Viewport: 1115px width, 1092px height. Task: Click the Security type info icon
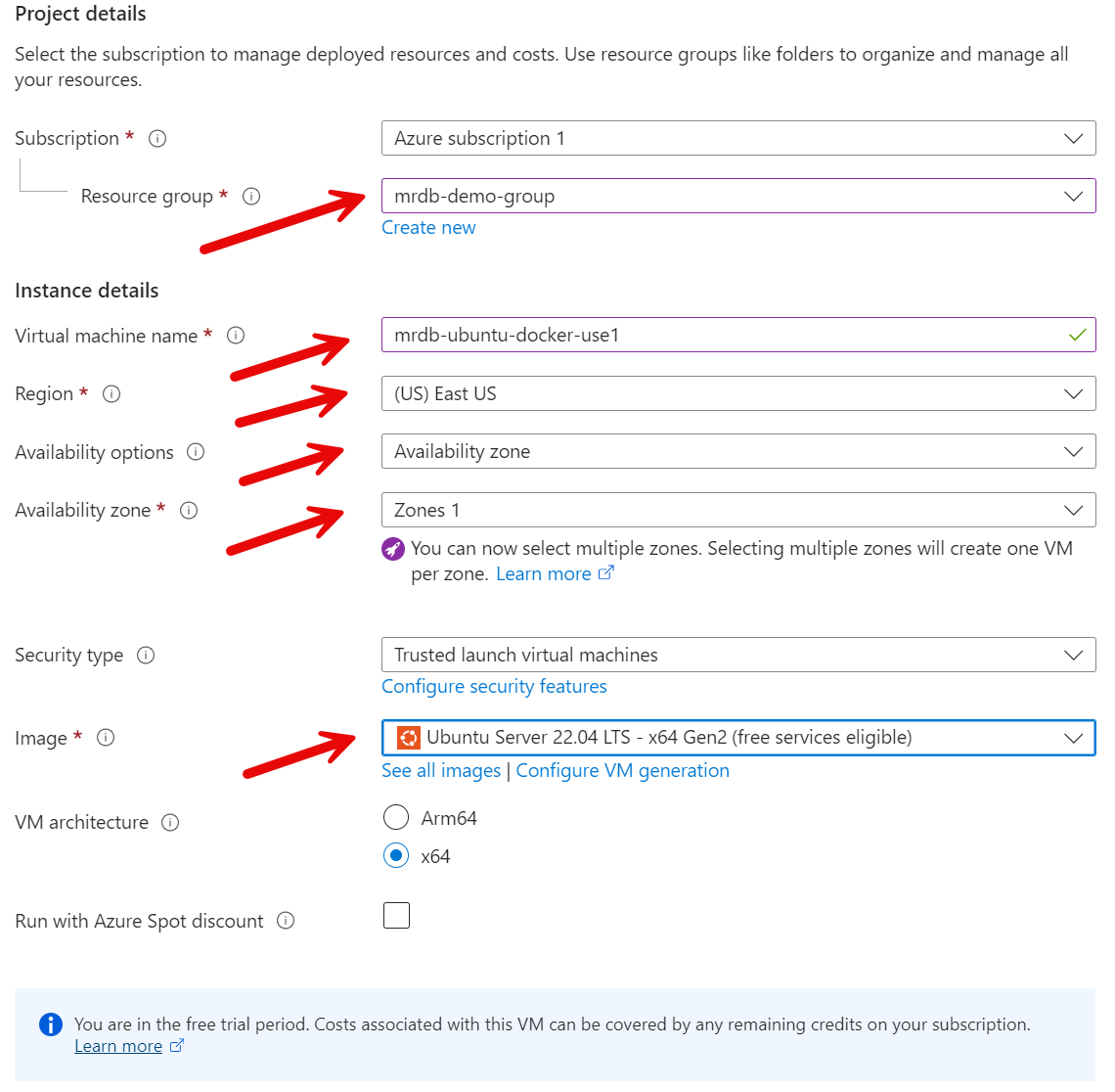click(146, 655)
